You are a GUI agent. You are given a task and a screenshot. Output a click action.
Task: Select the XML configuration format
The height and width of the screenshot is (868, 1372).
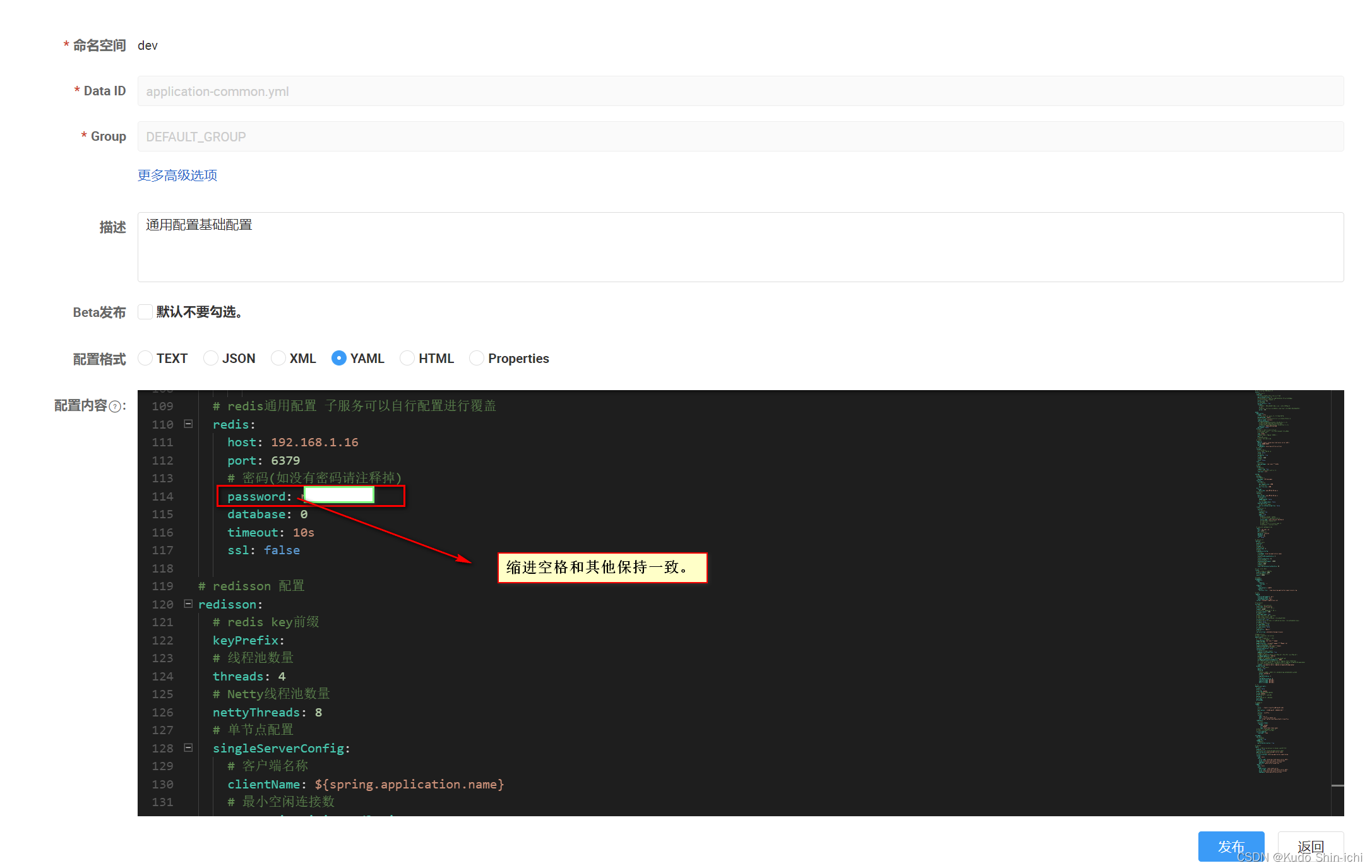(x=278, y=358)
